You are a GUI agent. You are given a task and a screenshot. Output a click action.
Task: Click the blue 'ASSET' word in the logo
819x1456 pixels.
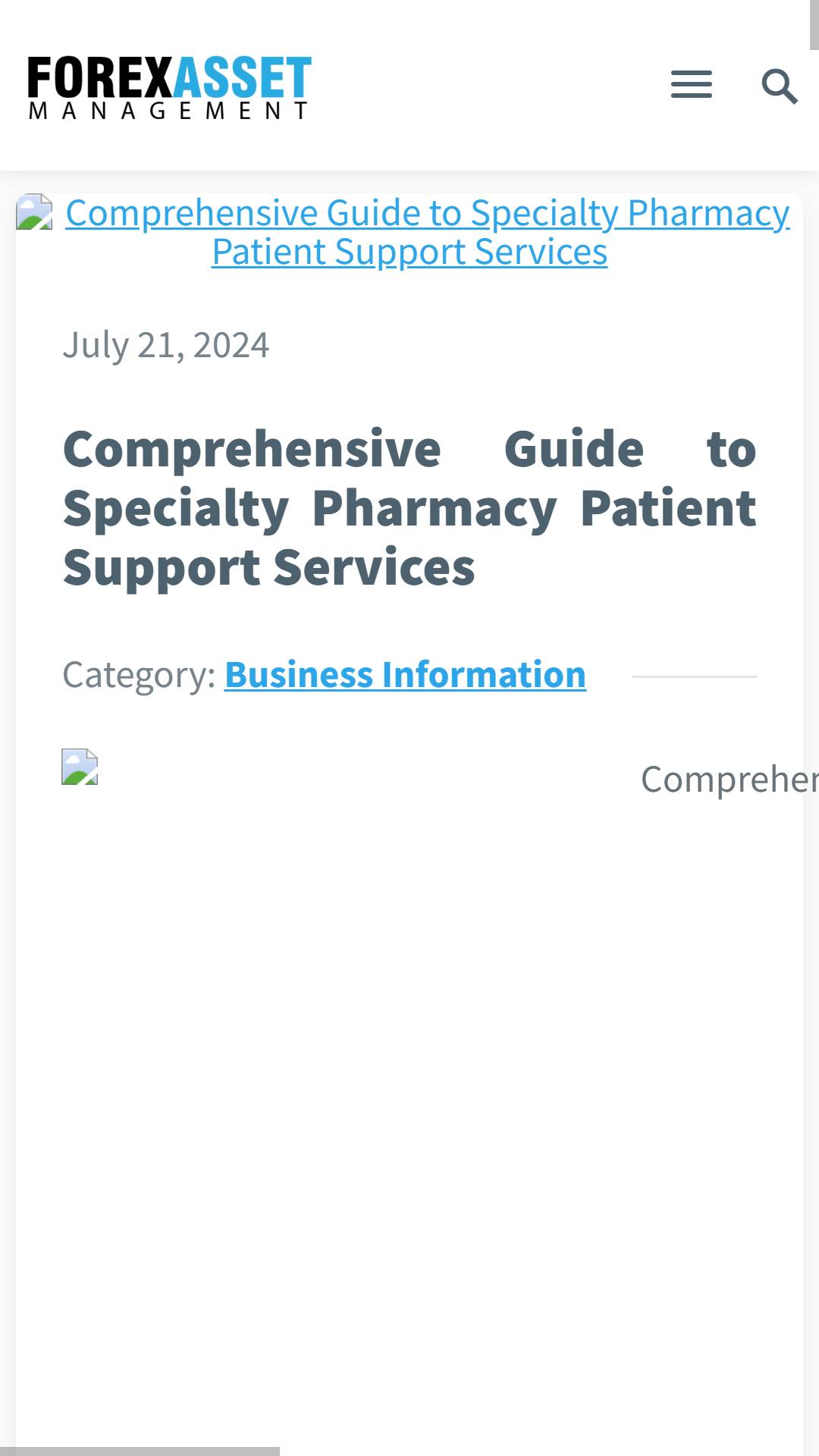pos(243,77)
